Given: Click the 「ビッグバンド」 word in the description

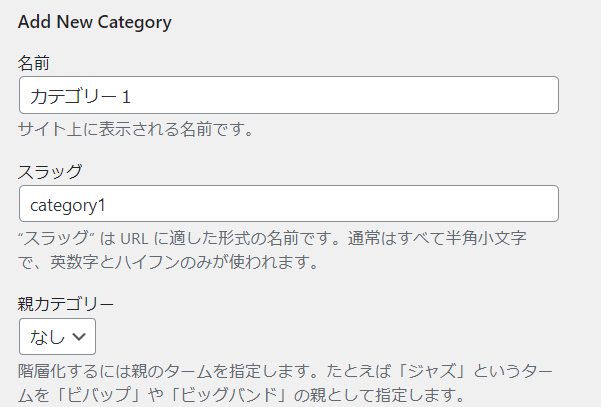Looking at the screenshot, I should (231, 395).
